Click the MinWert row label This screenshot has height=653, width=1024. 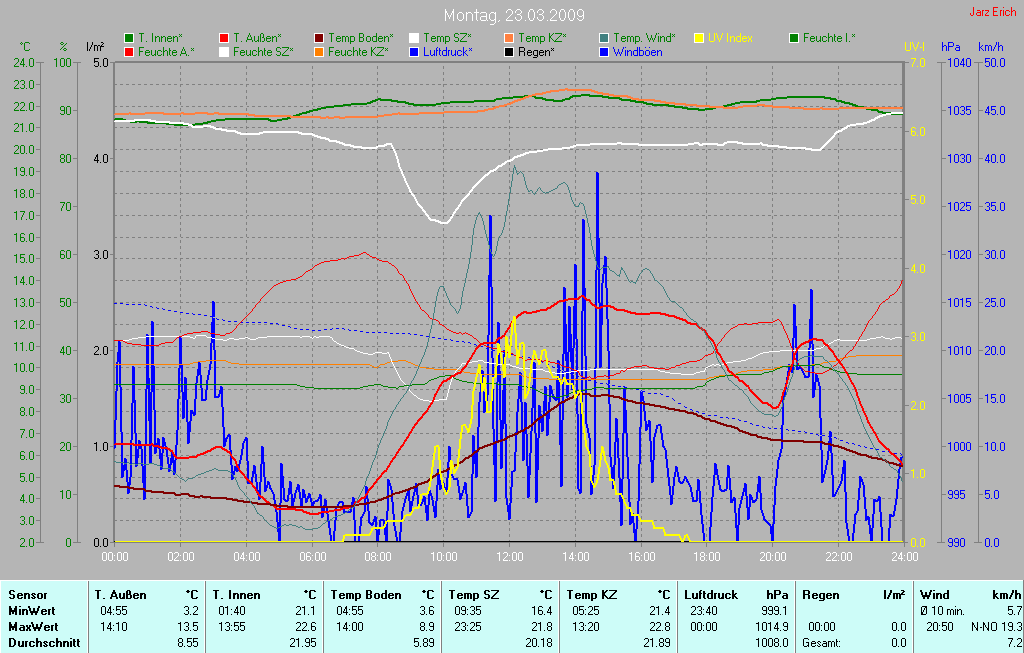click(31, 611)
